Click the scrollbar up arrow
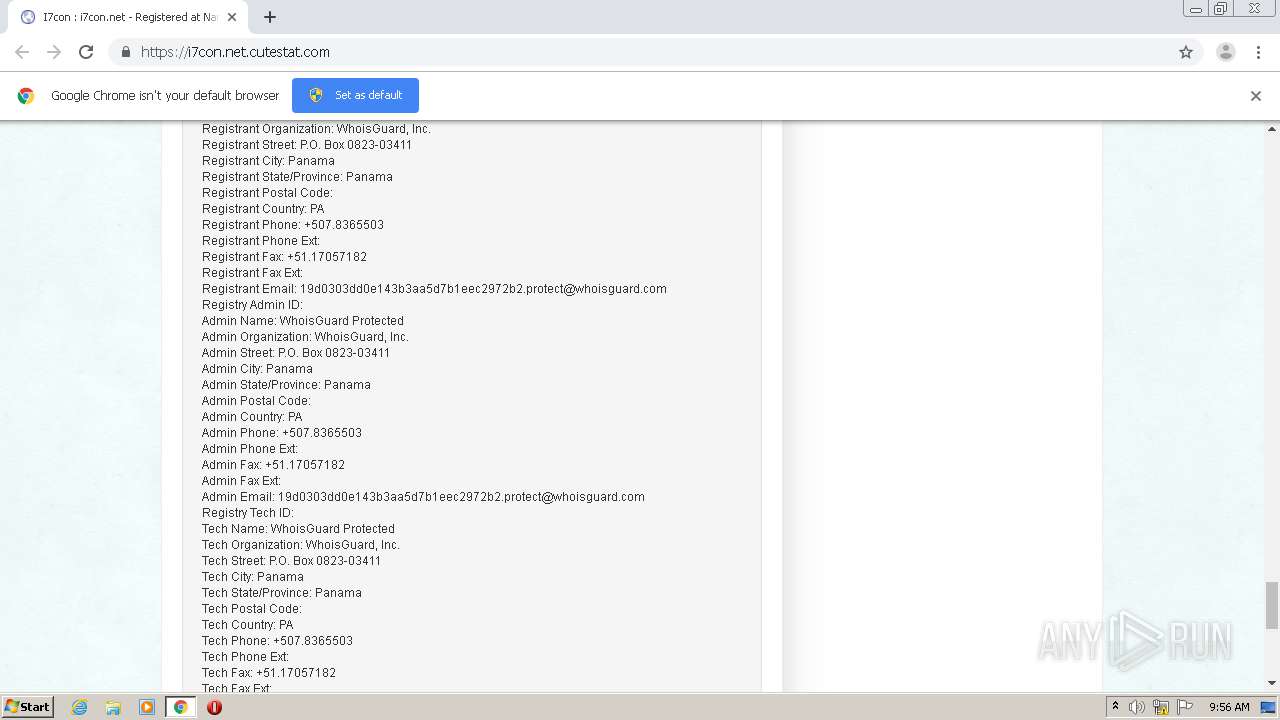The width and height of the screenshot is (1280, 720). click(1272, 129)
